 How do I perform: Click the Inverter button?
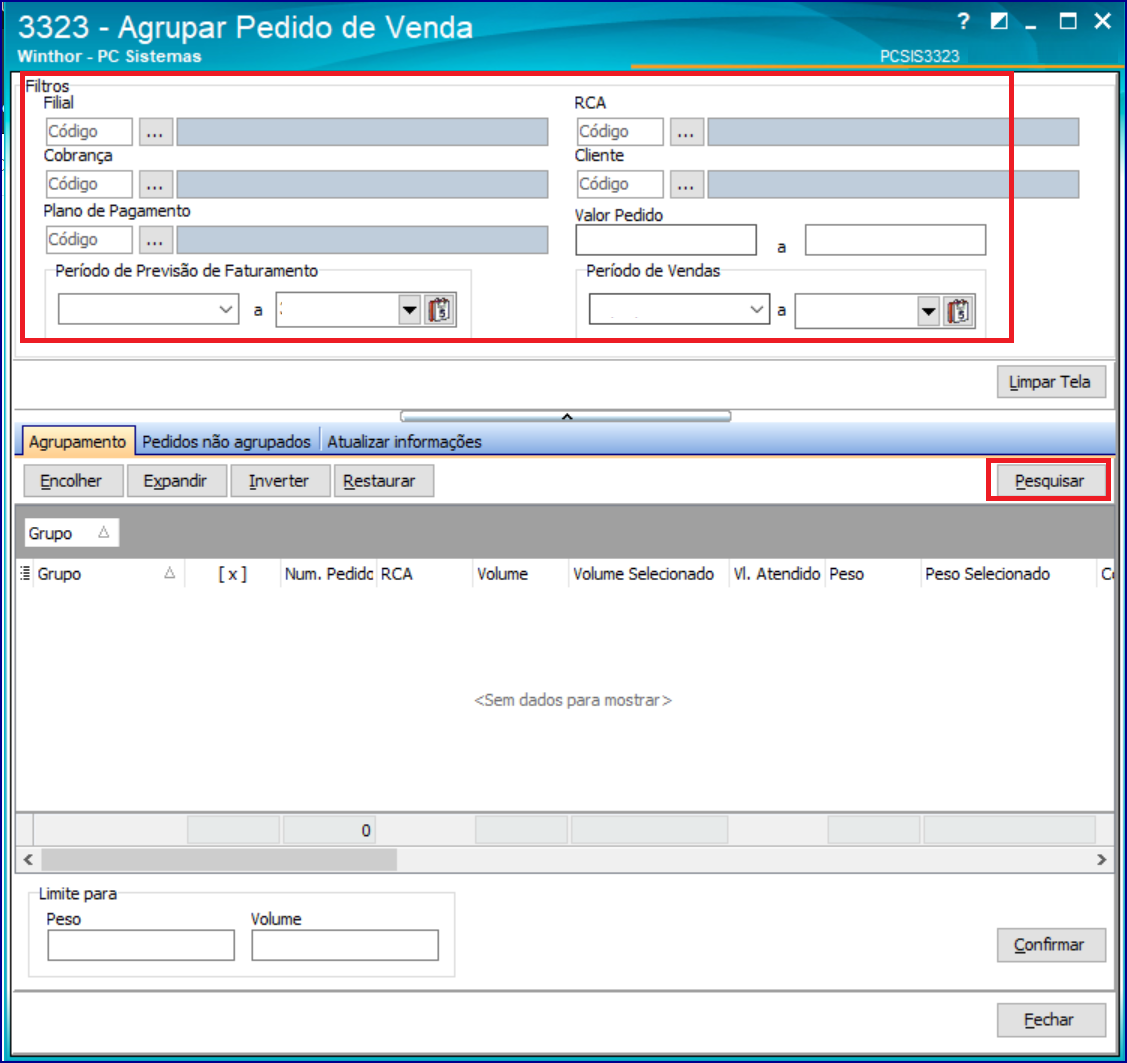coord(280,481)
